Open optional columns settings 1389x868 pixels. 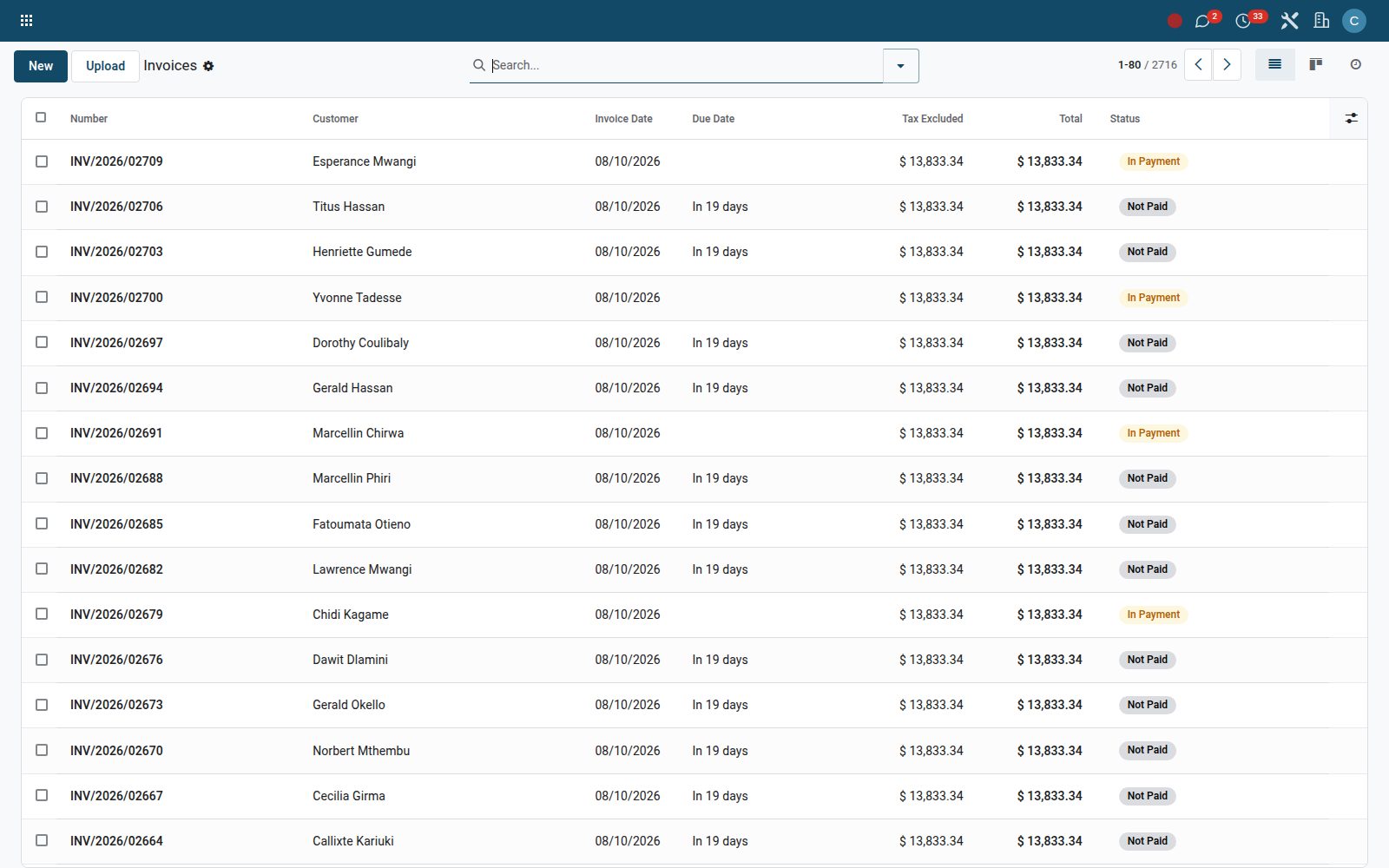pos(1351,118)
